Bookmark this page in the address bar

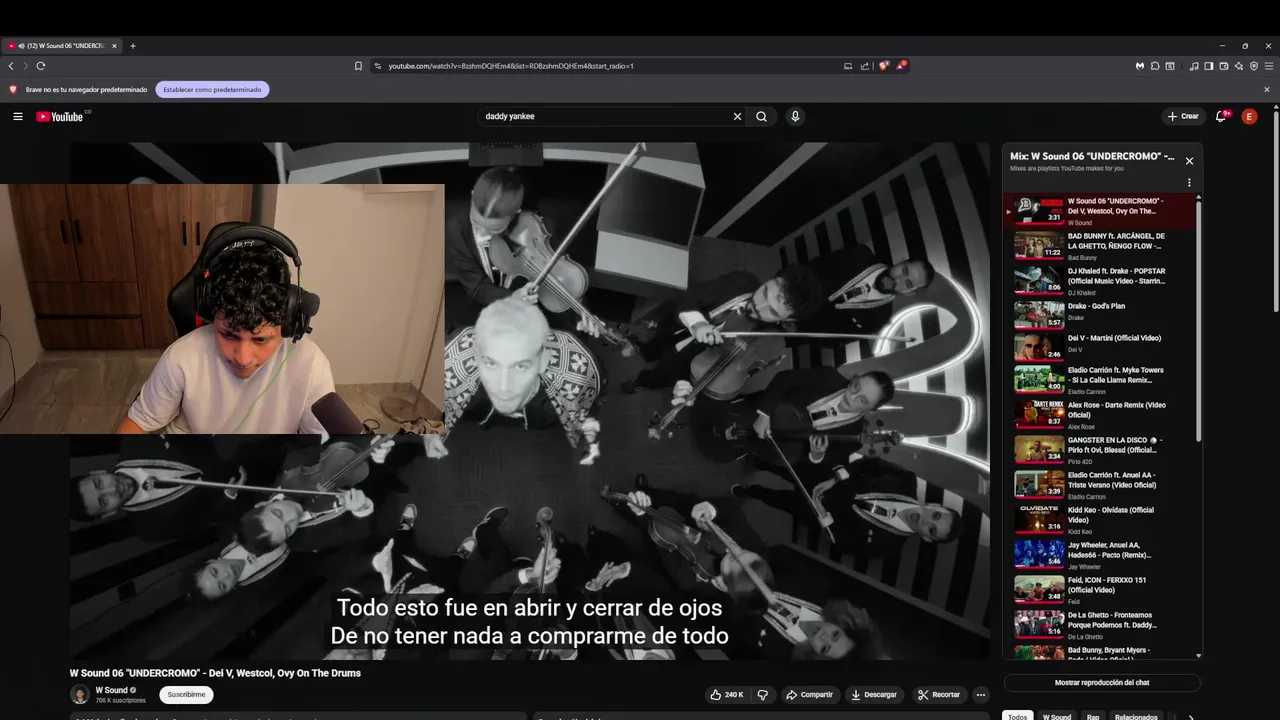pos(358,66)
